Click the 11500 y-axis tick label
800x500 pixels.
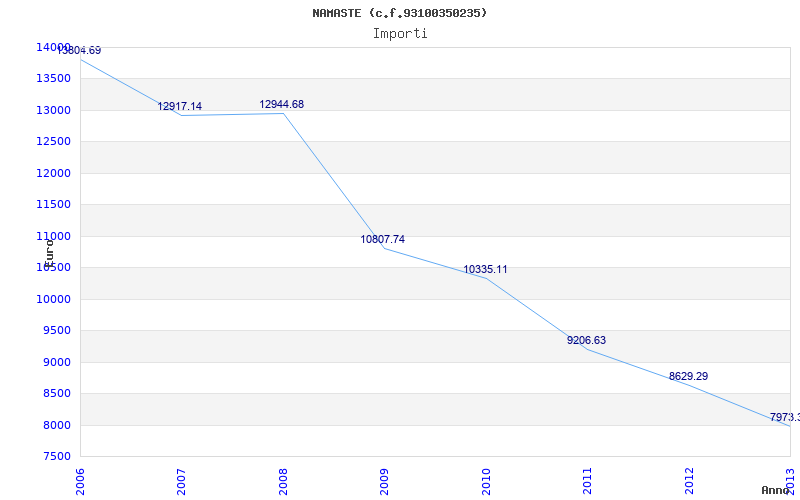coord(53,205)
